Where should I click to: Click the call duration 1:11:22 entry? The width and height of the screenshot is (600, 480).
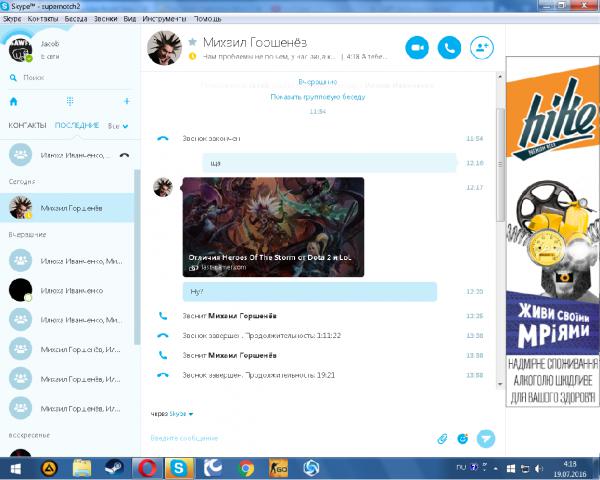point(261,336)
